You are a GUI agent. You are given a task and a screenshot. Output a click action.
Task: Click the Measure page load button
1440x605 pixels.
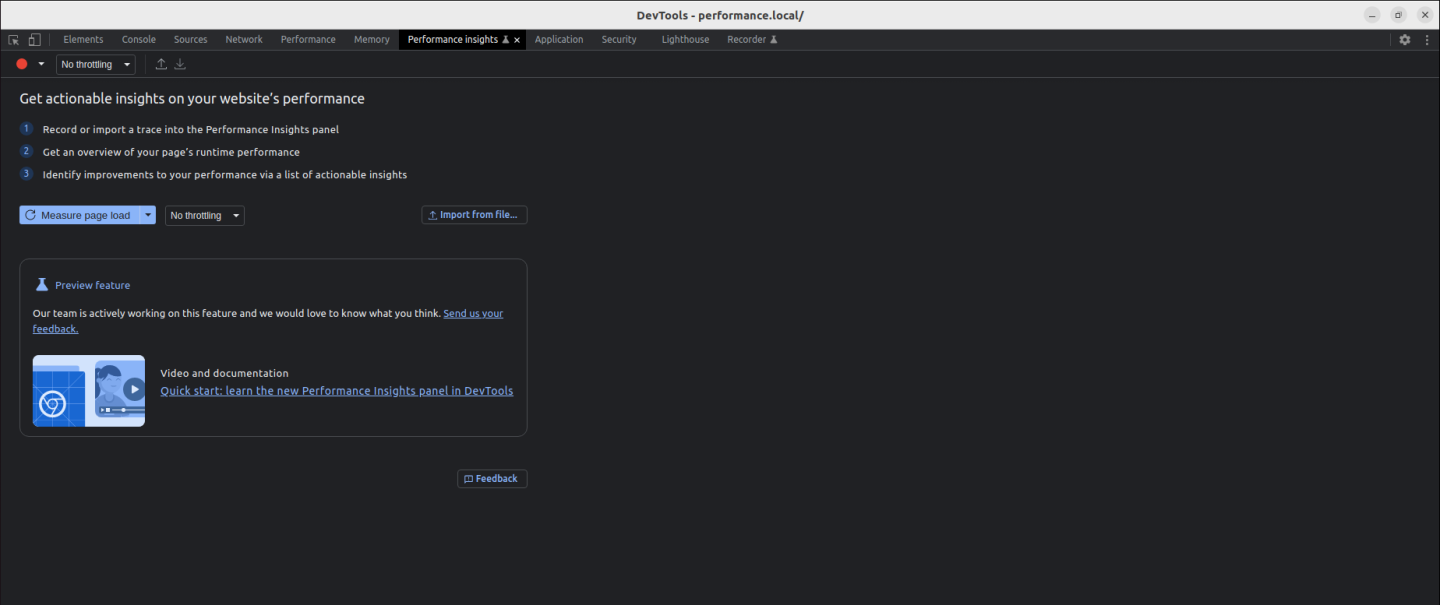point(78,215)
